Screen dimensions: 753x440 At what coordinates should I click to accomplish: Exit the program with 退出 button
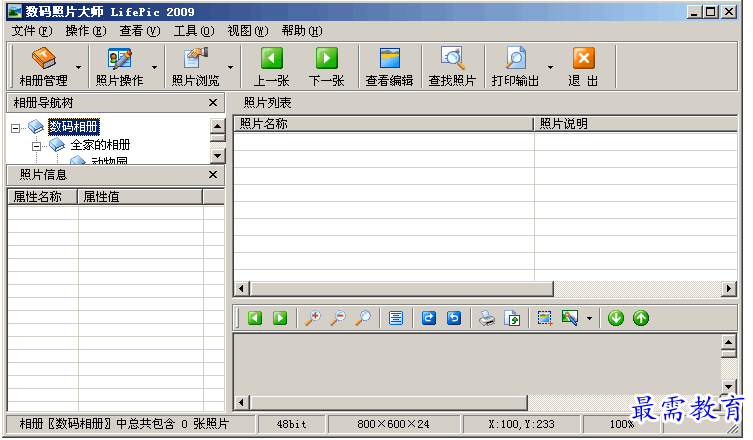[x=583, y=66]
